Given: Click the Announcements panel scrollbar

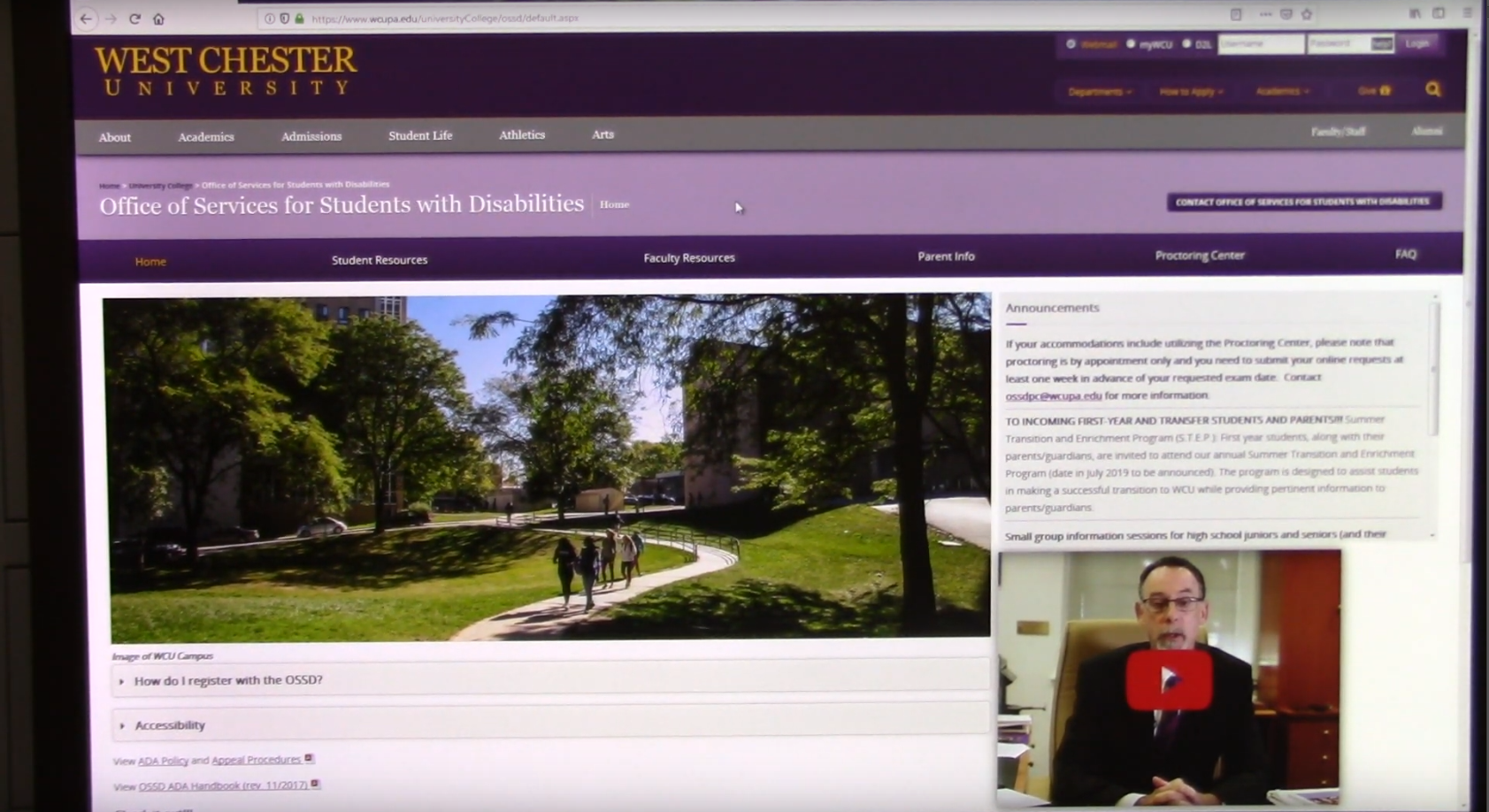Looking at the screenshot, I should [x=1434, y=367].
